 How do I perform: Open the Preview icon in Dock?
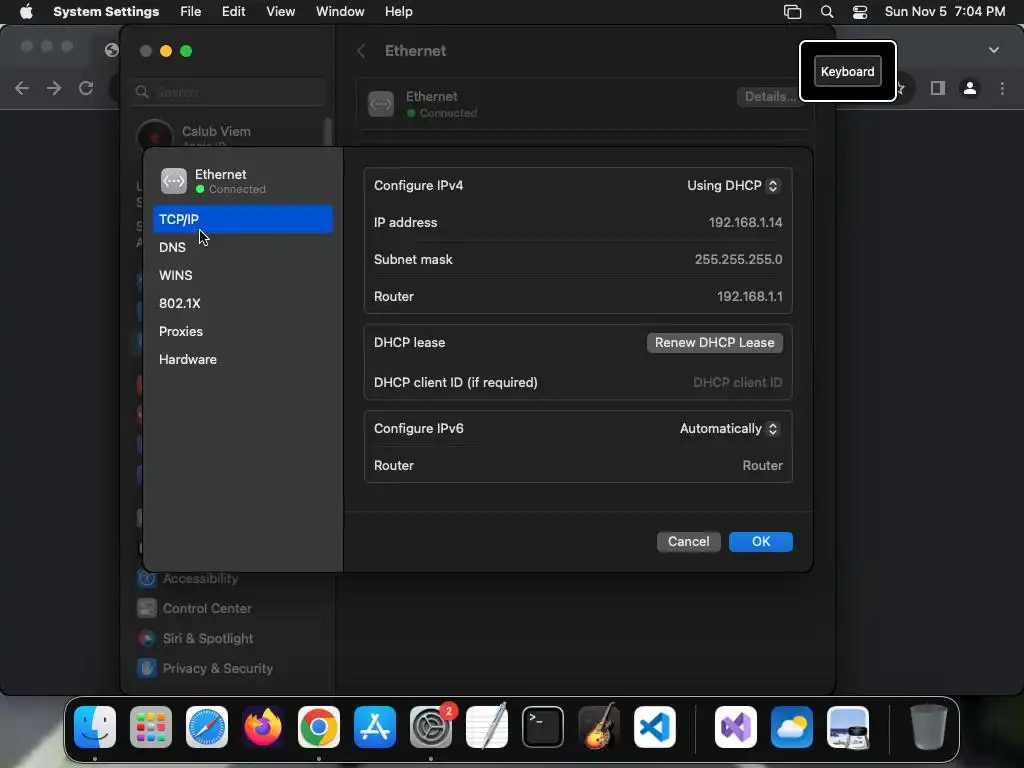(x=848, y=727)
